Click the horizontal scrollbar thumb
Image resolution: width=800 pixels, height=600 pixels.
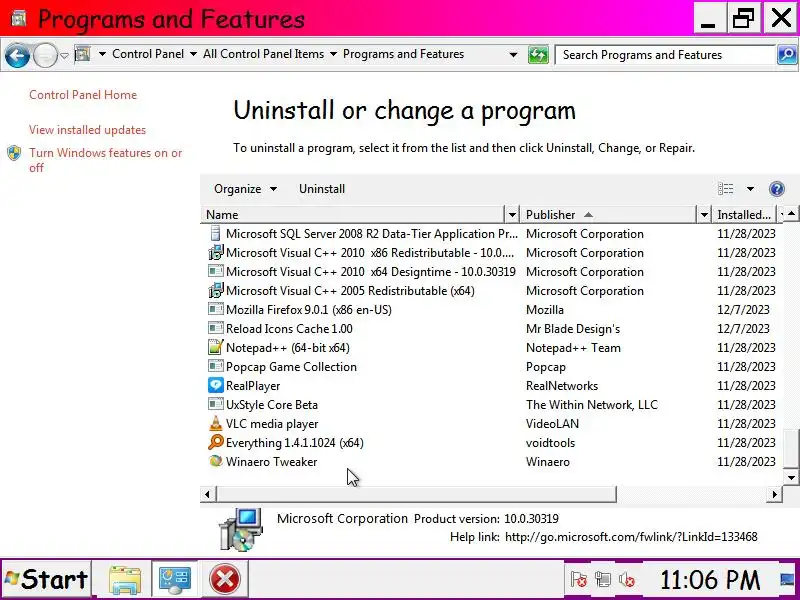tap(416, 494)
